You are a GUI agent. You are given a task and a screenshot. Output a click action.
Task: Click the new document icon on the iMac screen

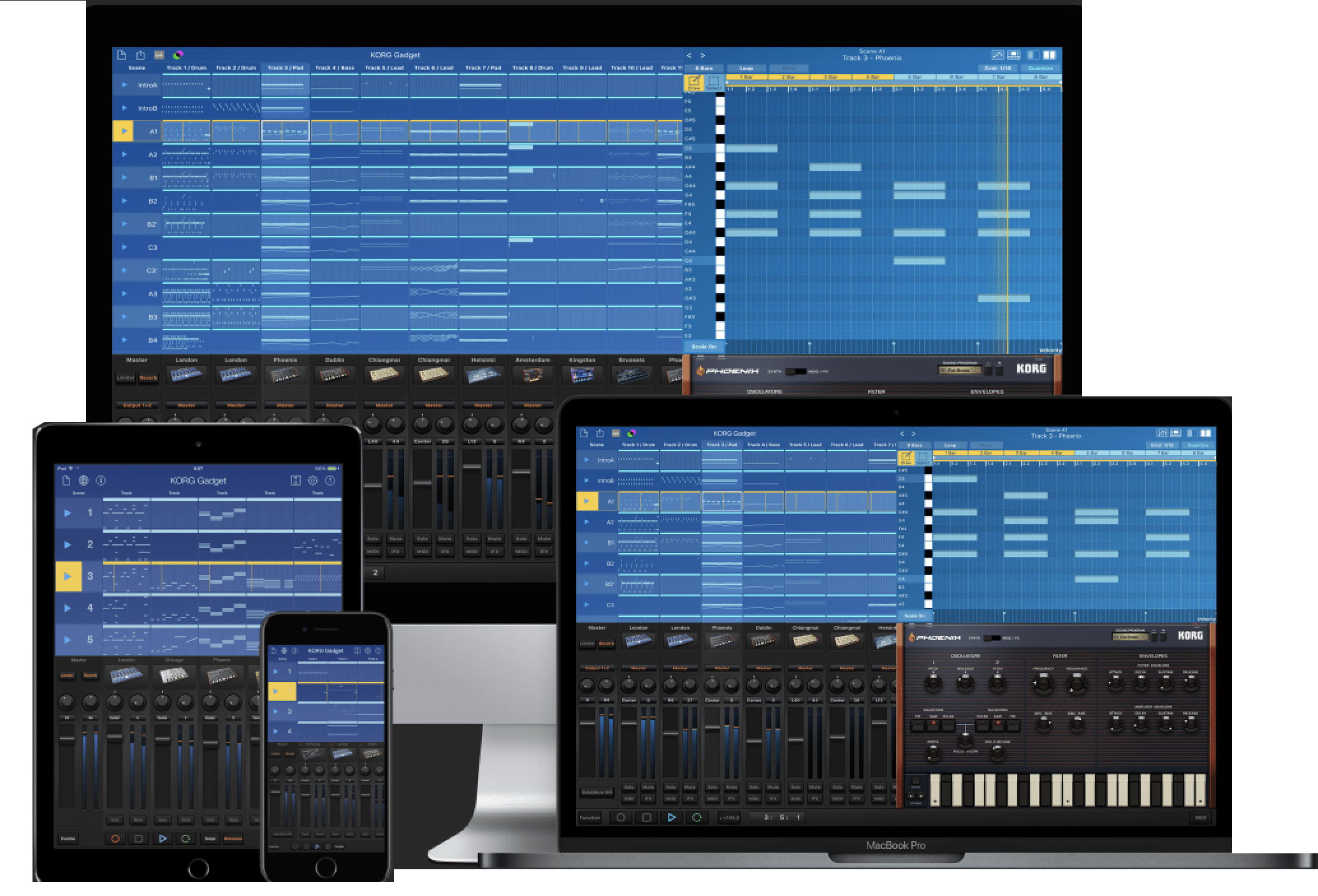click(122, 55)
